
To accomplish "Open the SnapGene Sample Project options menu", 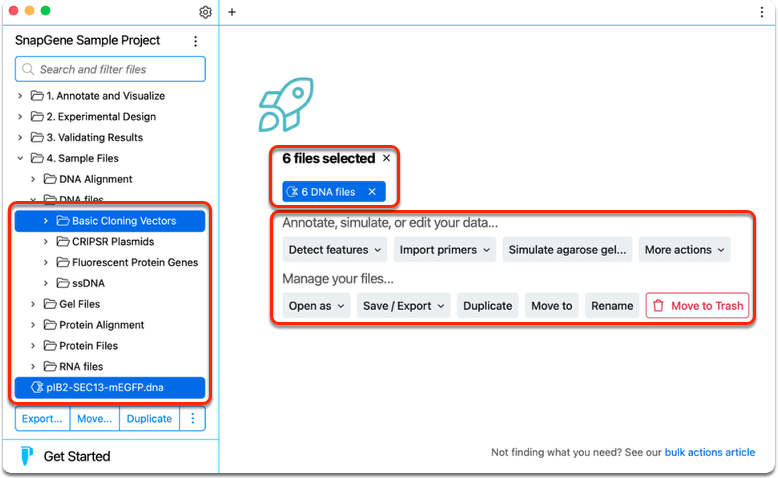I will pos(195,41).
